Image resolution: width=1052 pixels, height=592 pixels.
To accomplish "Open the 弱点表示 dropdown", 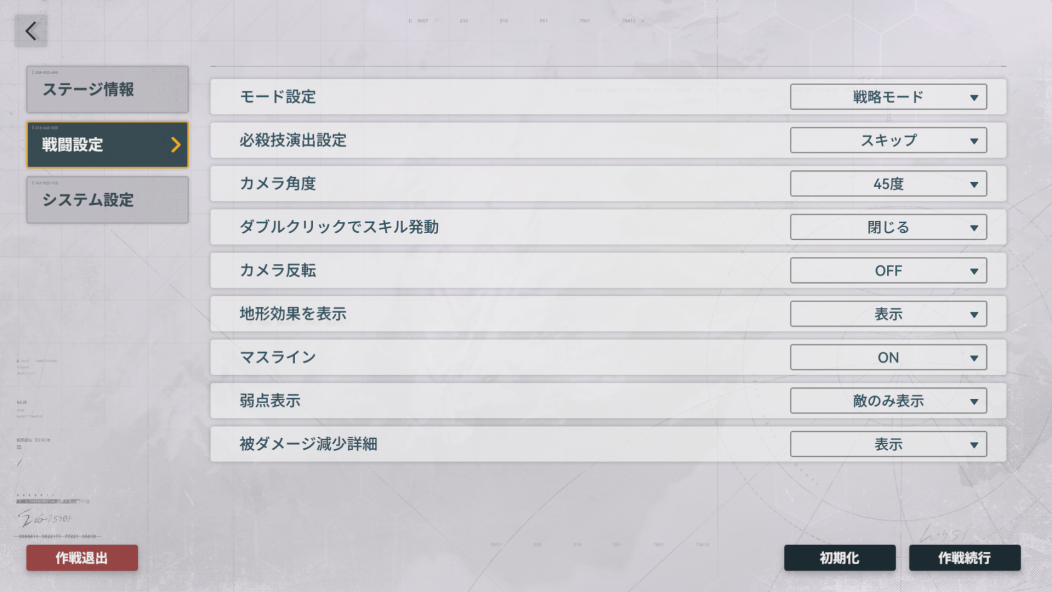I will (888, 401).
